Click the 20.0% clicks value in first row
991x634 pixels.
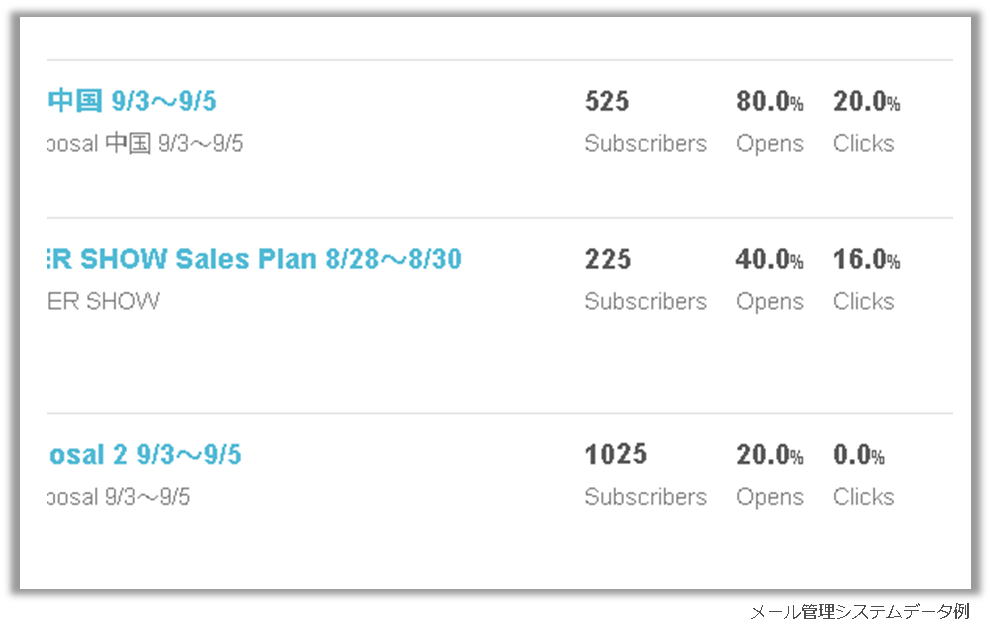(866, 101)
